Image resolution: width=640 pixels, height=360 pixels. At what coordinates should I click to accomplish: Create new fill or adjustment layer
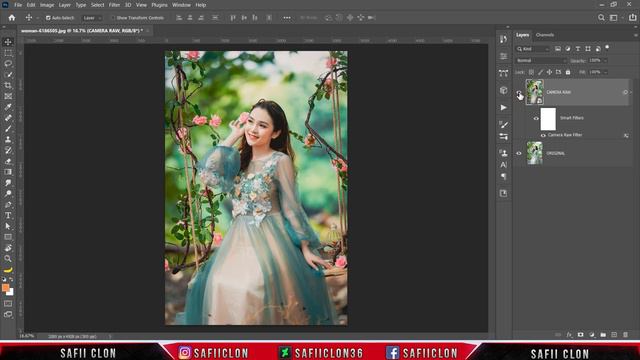592,335
